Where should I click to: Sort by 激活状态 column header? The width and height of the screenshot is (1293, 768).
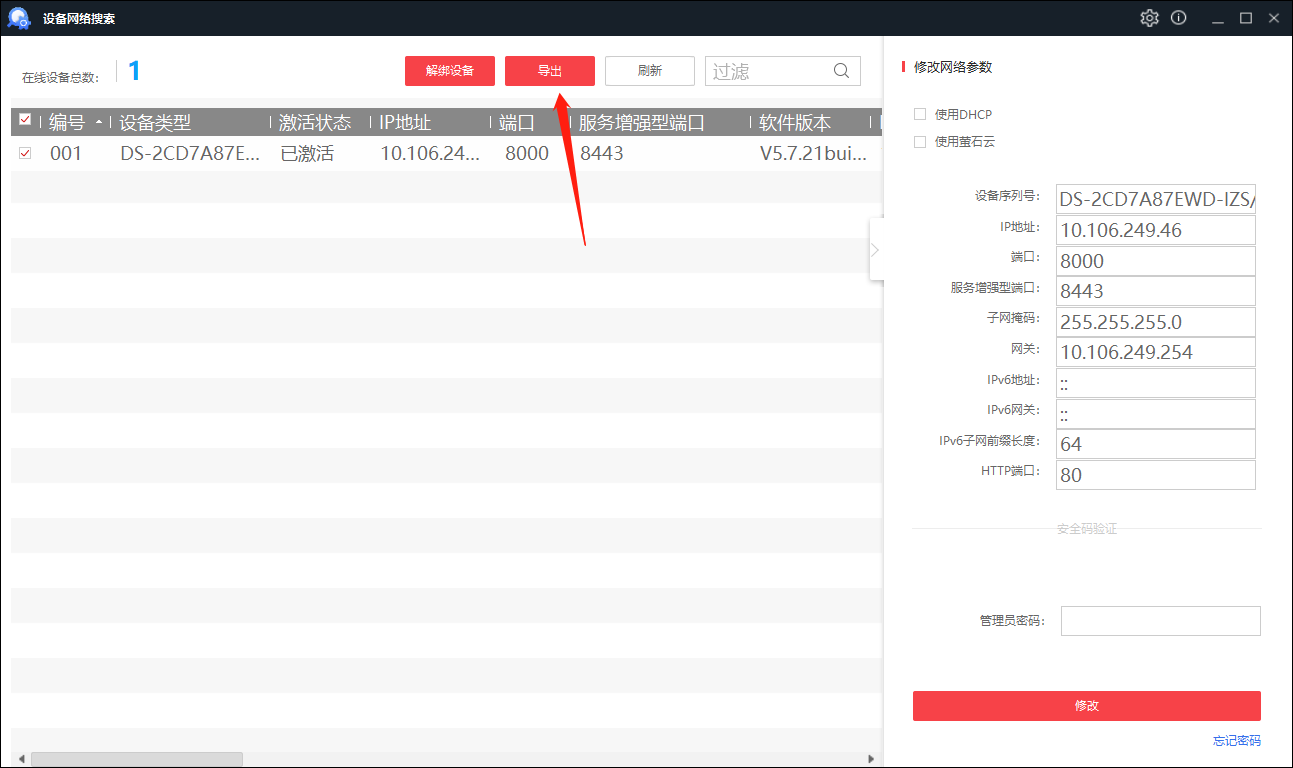coord(315,123)
